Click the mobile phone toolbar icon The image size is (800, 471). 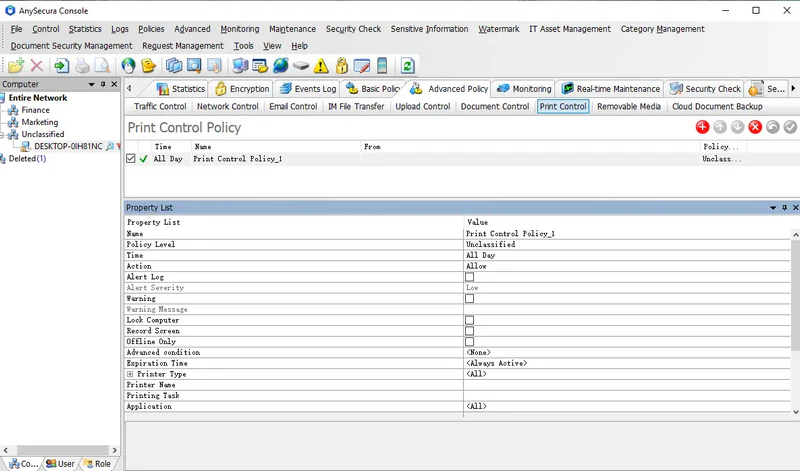382,65
